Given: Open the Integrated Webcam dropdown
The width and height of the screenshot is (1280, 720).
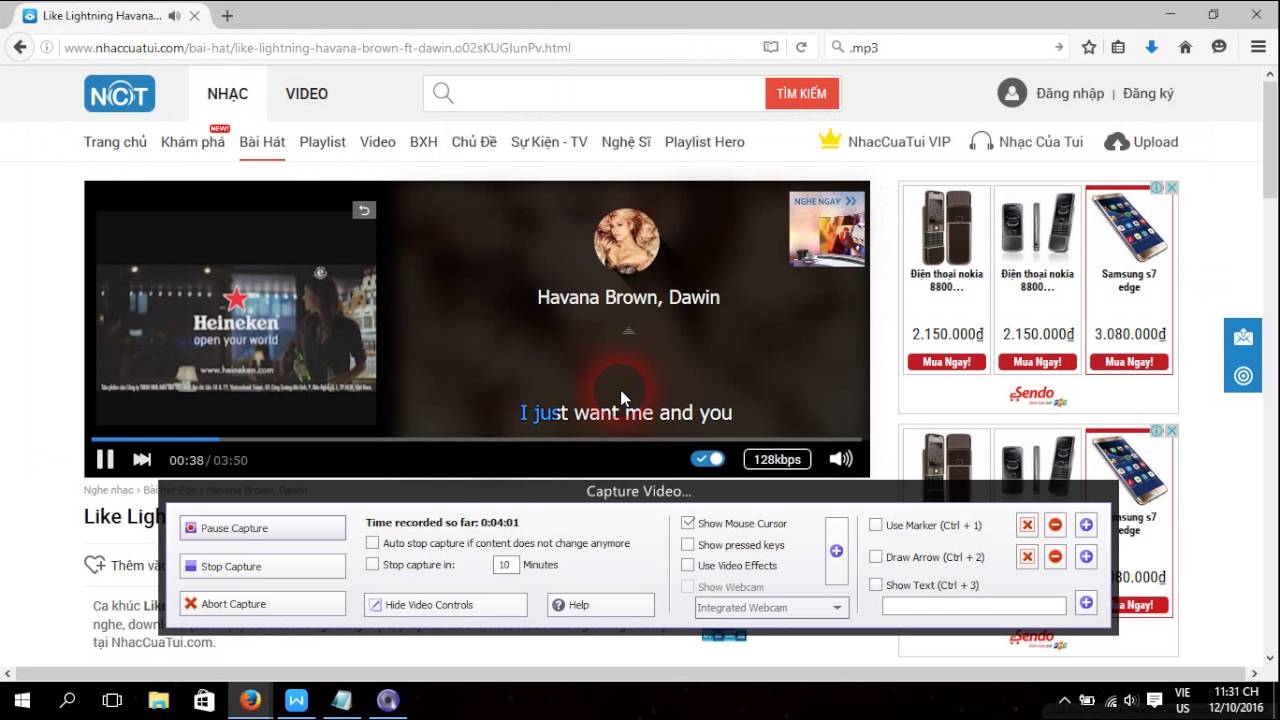Looking at the screenshot, I should point(772,607).
